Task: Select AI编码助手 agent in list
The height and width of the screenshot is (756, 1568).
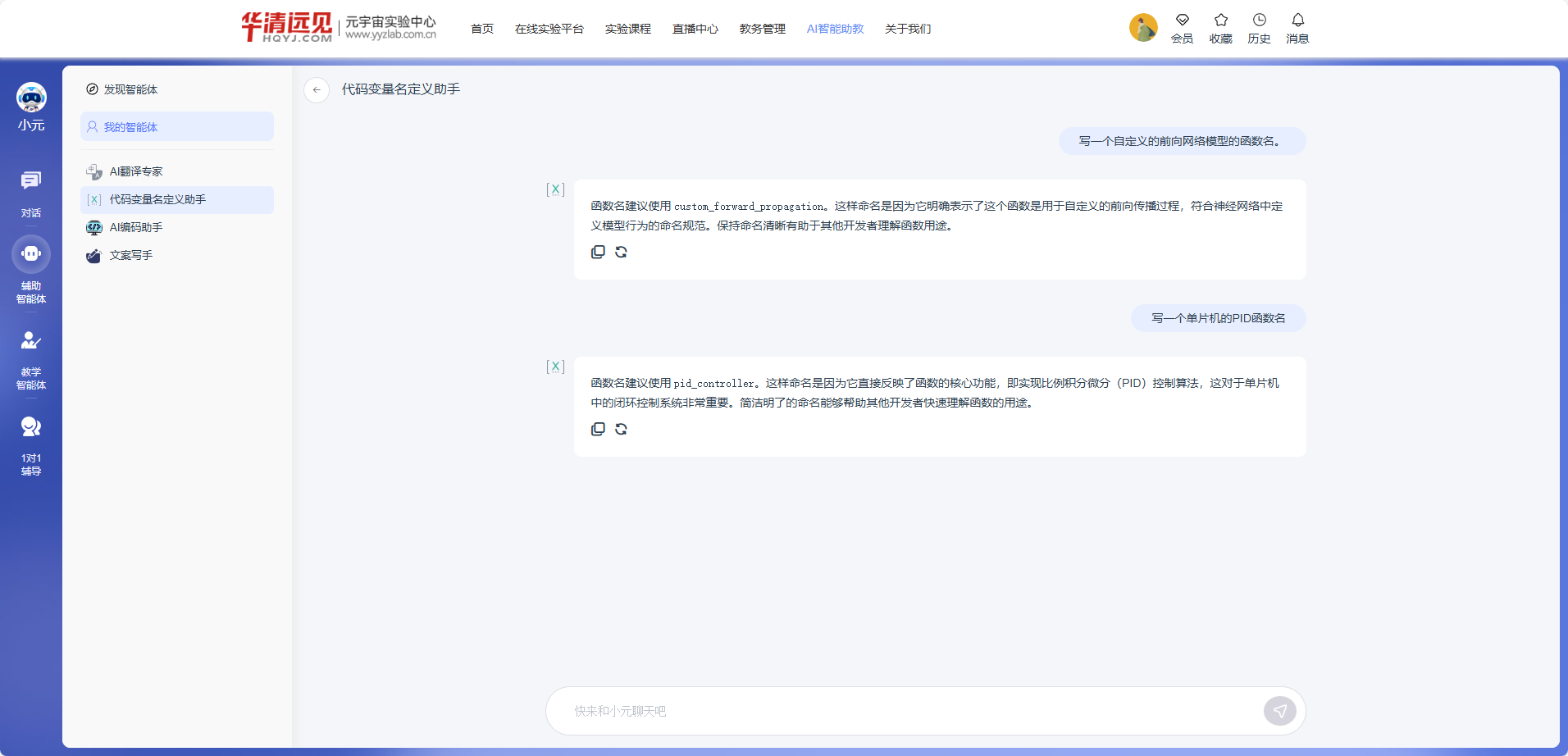Action: (x=136, y=227)
